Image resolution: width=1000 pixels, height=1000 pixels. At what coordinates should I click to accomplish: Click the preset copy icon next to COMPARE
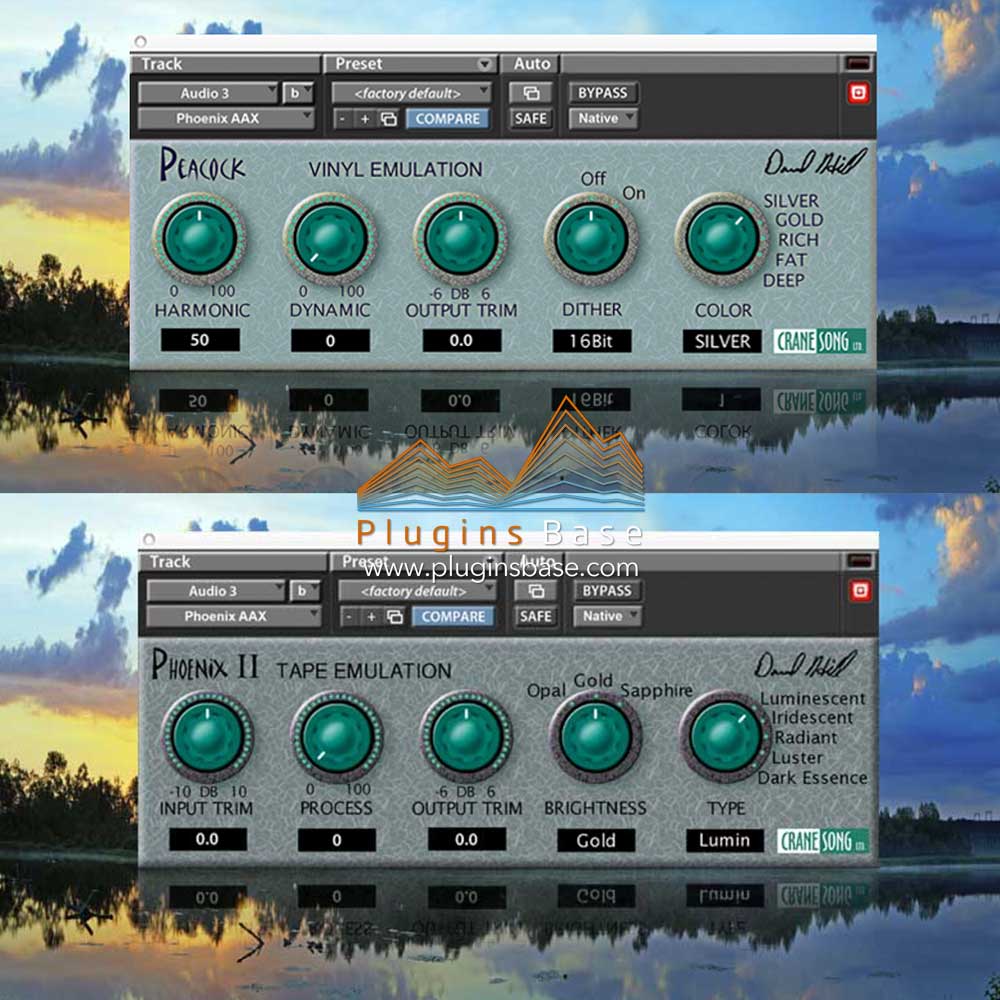pyautogui.click(x=389, y=118)
